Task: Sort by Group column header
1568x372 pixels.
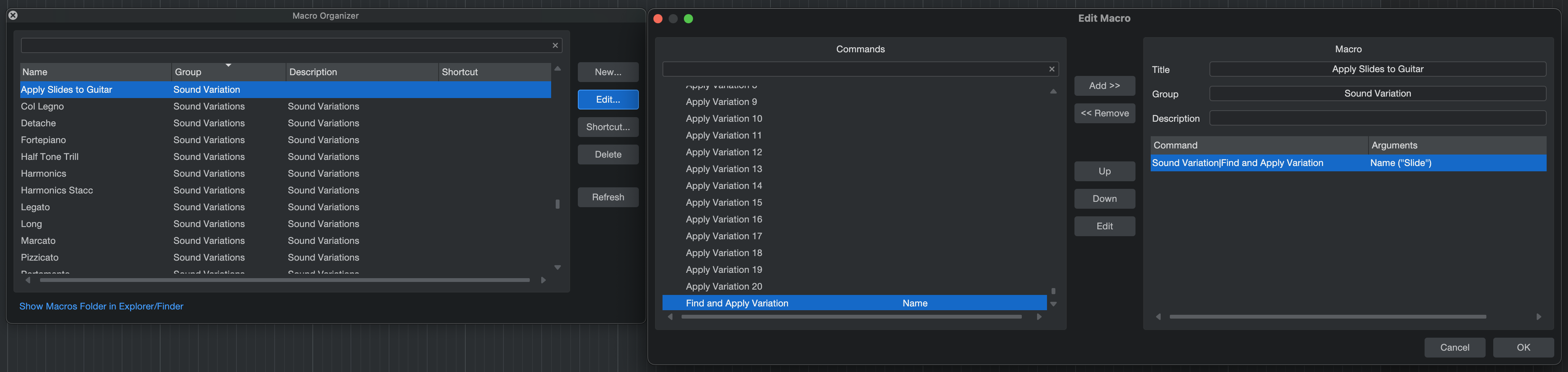Action: [229, 72]
